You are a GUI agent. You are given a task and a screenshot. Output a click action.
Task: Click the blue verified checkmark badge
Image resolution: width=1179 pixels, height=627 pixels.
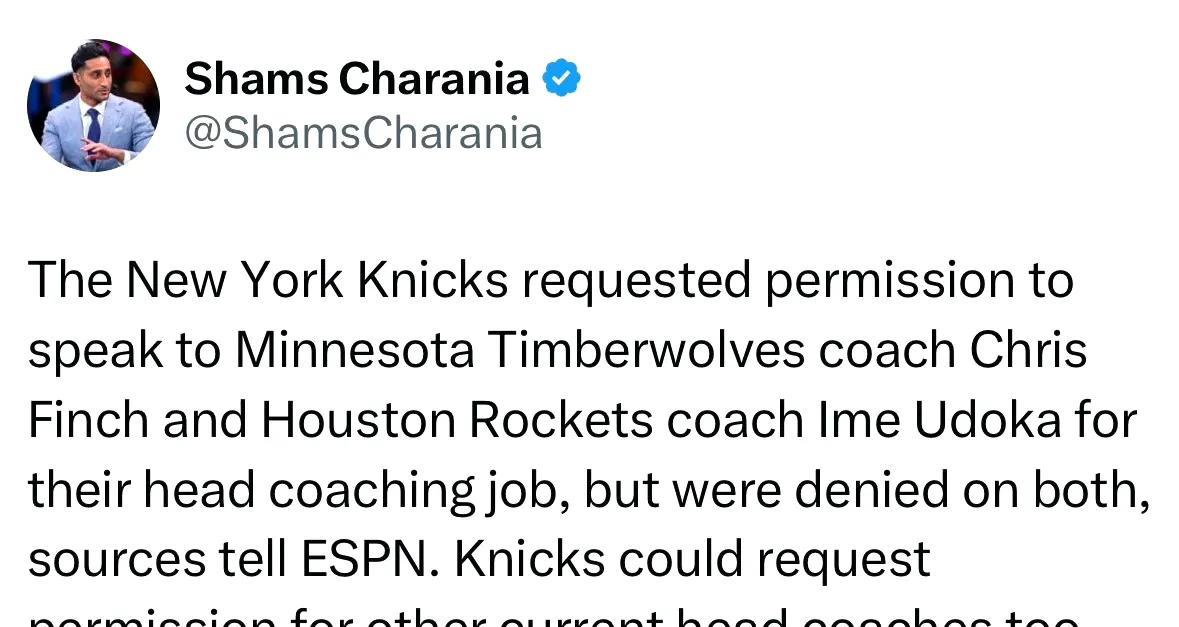561,78
